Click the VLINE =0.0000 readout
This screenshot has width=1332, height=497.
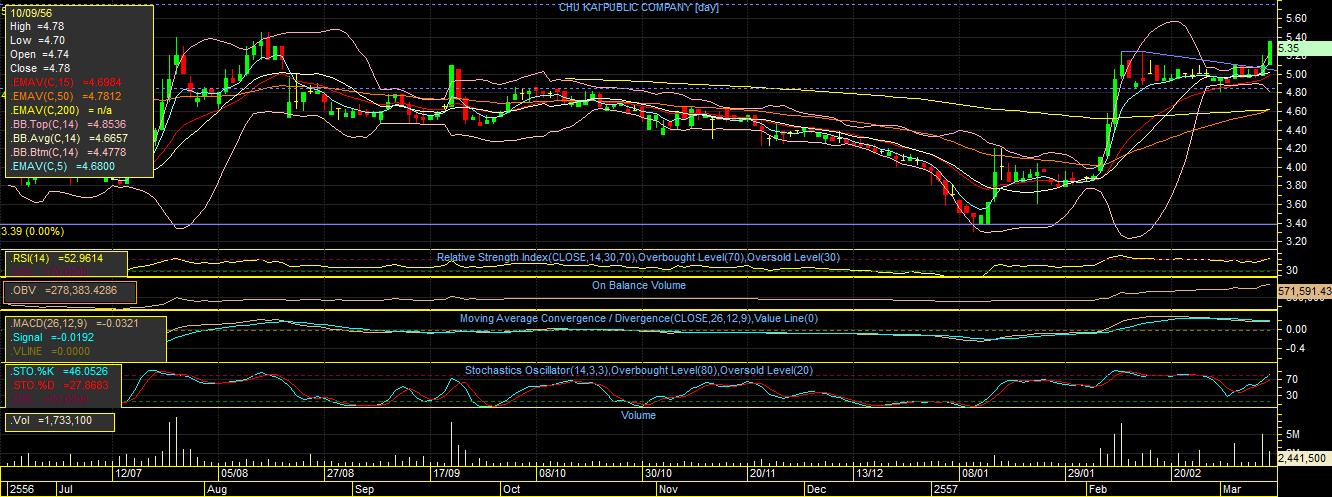pyautogui.click(x=52, y=352)
